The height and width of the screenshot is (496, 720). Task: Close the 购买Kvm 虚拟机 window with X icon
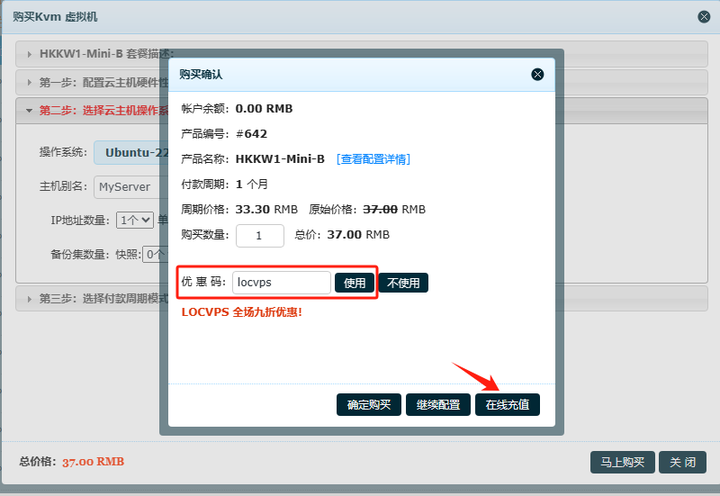704,17
